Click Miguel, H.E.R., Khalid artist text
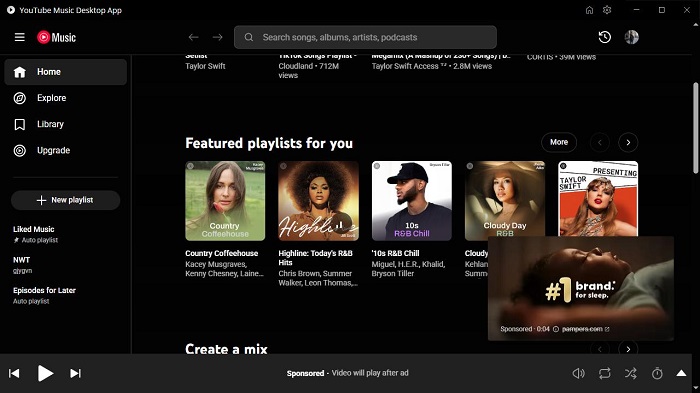The image size is (700, 393). click(408, 269)
